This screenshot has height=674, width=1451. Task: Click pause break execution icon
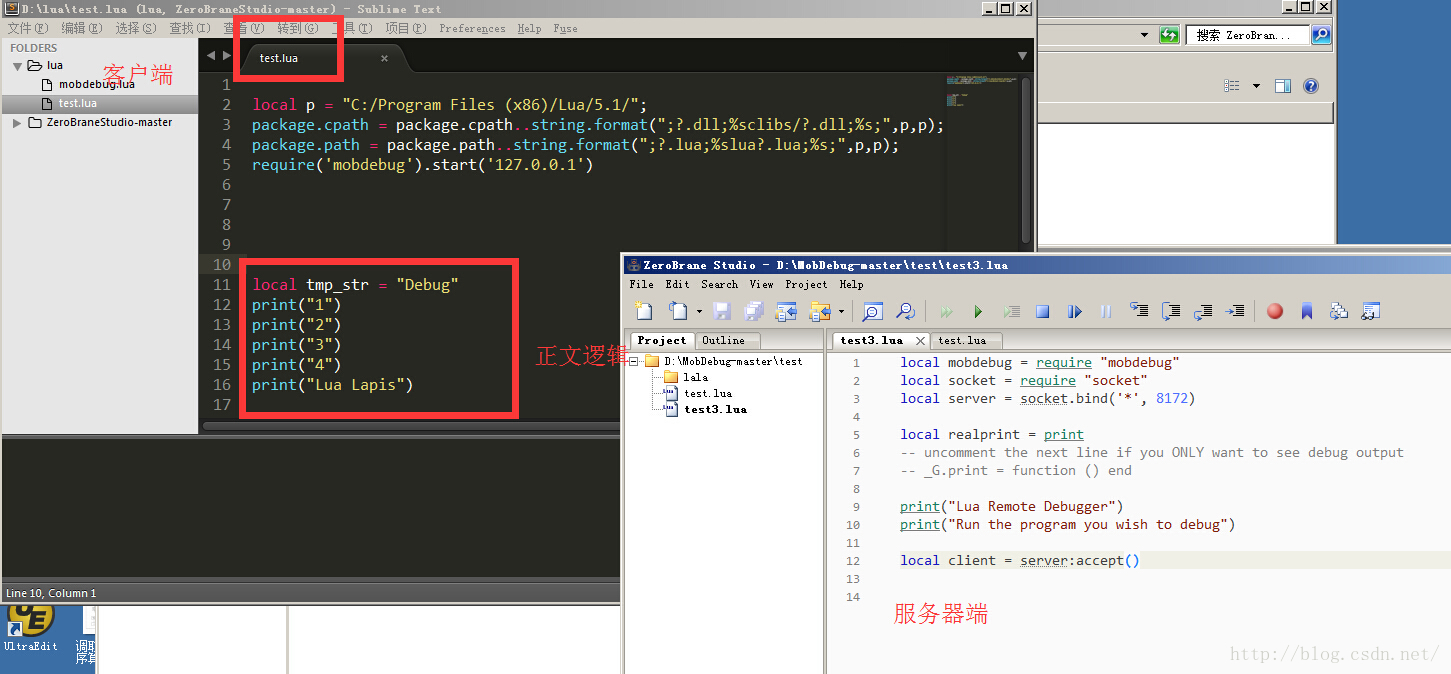(1106, 312)
